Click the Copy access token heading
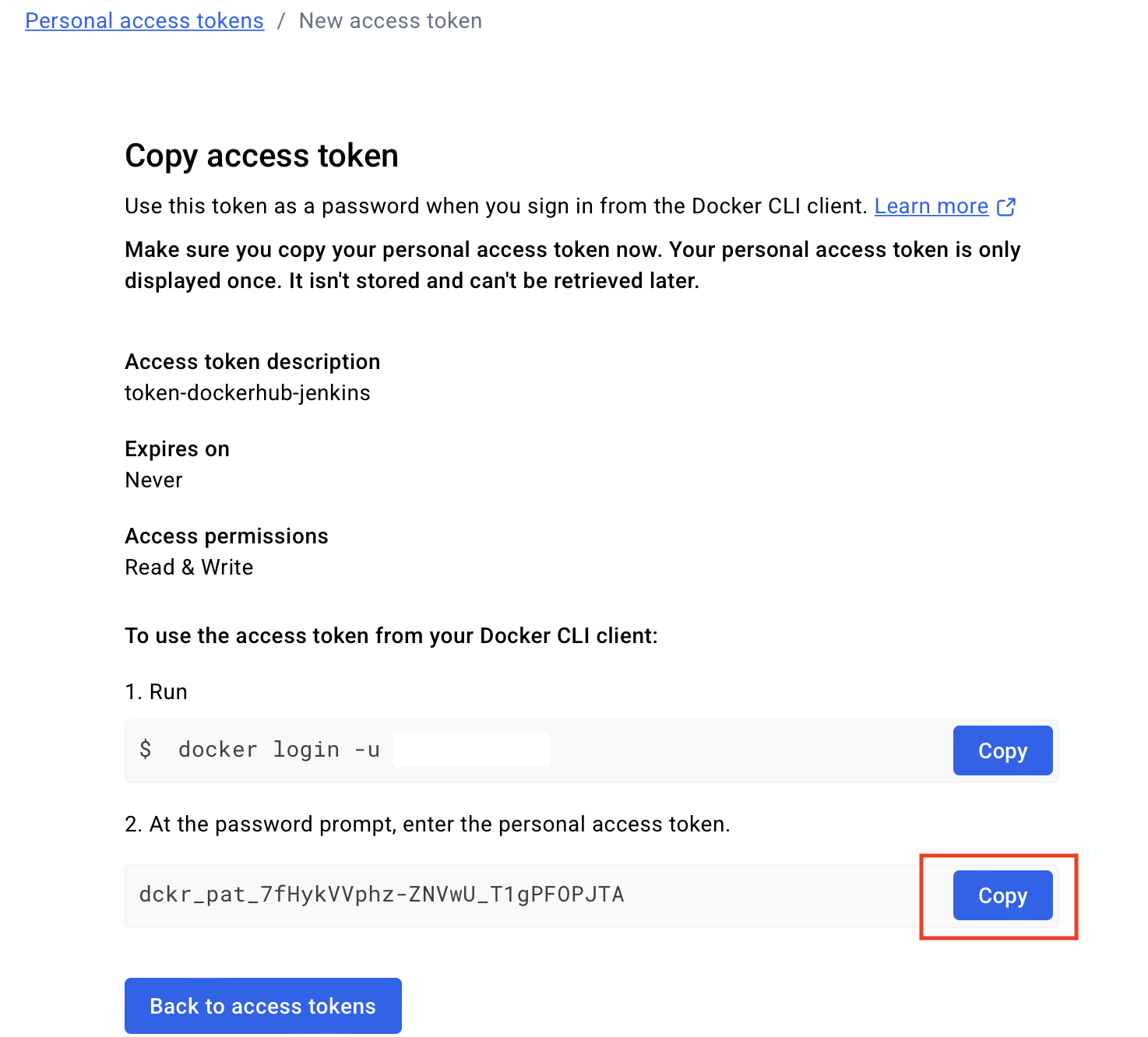The width and height of the screenshot is (1148, 1037). click(x=262, y=156)
